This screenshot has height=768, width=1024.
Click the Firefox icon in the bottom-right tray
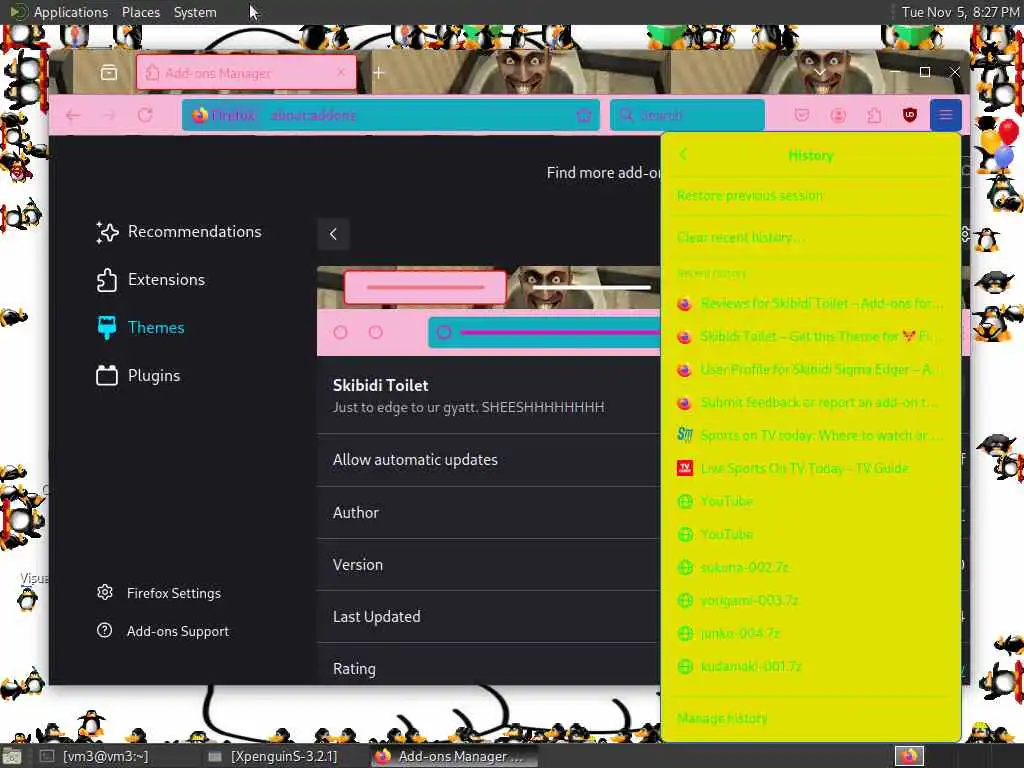[908, 756]
